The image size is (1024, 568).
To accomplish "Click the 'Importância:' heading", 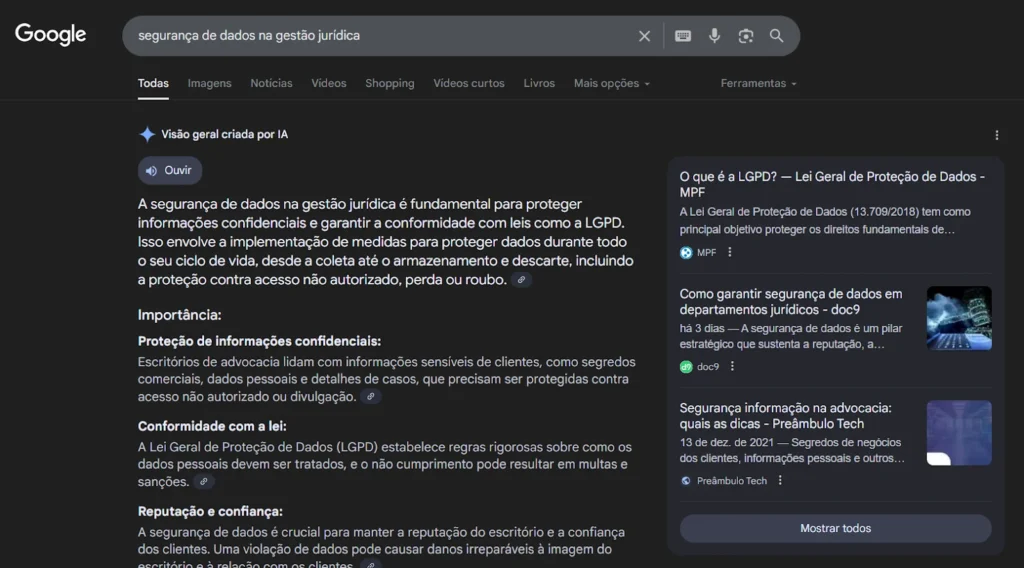I will (180, 315).
